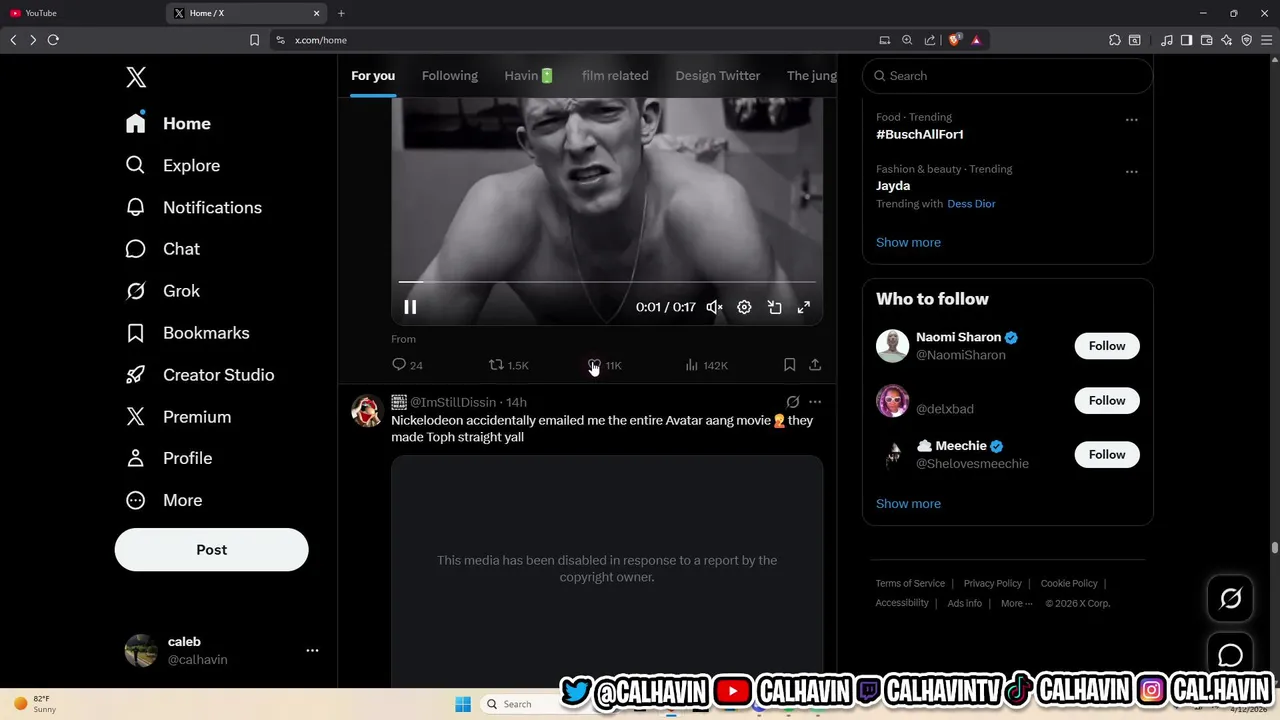
Task: Like the video post with 11K
Action: point(606,365)
